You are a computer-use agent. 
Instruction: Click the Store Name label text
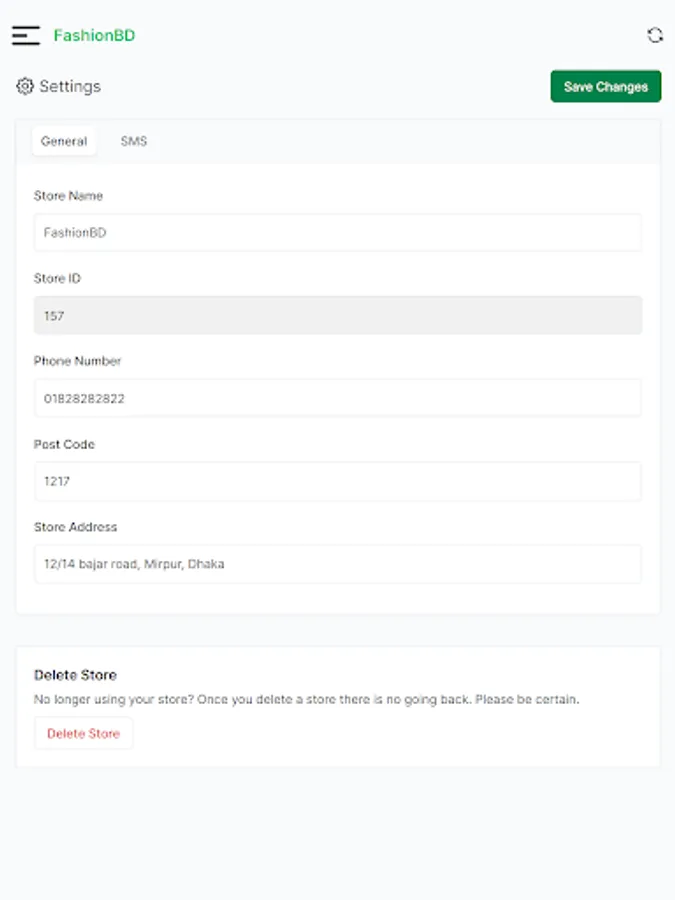pyautogui.click(x=68, y=196)
